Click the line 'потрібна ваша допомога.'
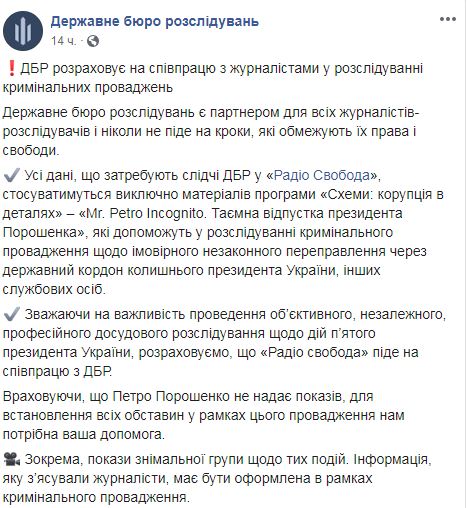Screen dimensions: 467x508 [x=83, y=434]
